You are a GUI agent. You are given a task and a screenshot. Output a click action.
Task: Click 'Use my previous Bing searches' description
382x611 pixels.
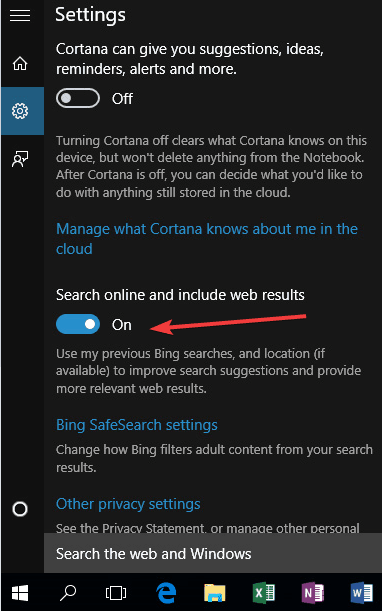[209, 371]
